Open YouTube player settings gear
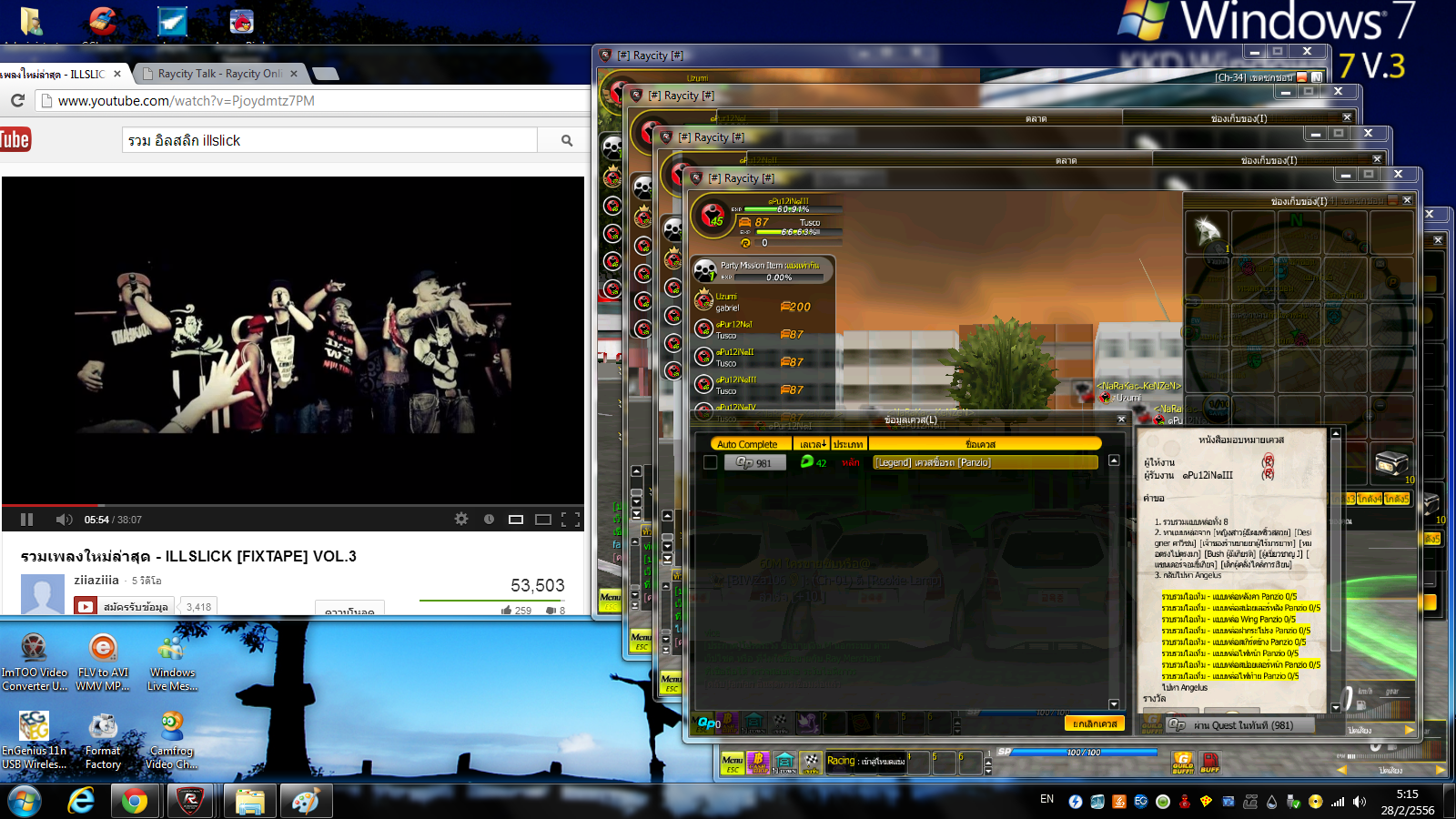Screen dimensions: 1456x819 (461, 519)
